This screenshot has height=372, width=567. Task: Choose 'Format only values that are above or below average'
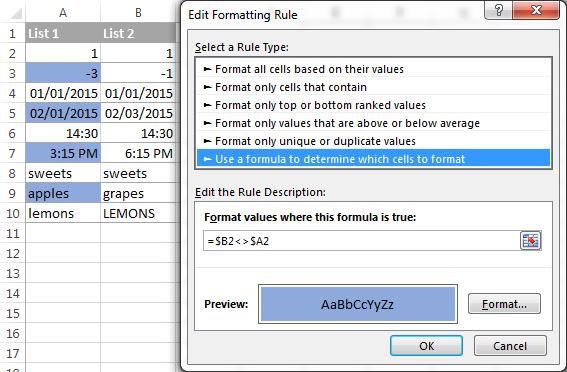(373, 123)
